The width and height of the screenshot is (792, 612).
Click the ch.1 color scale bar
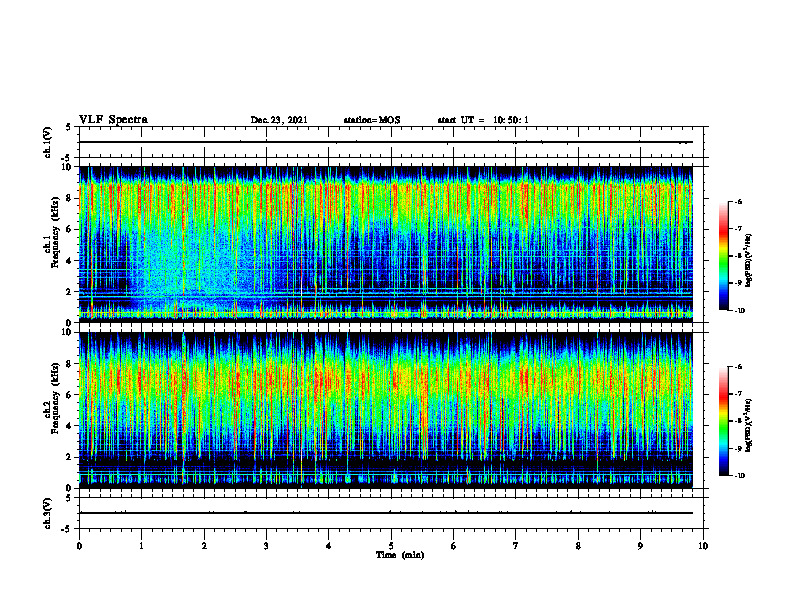click(724, 256)
